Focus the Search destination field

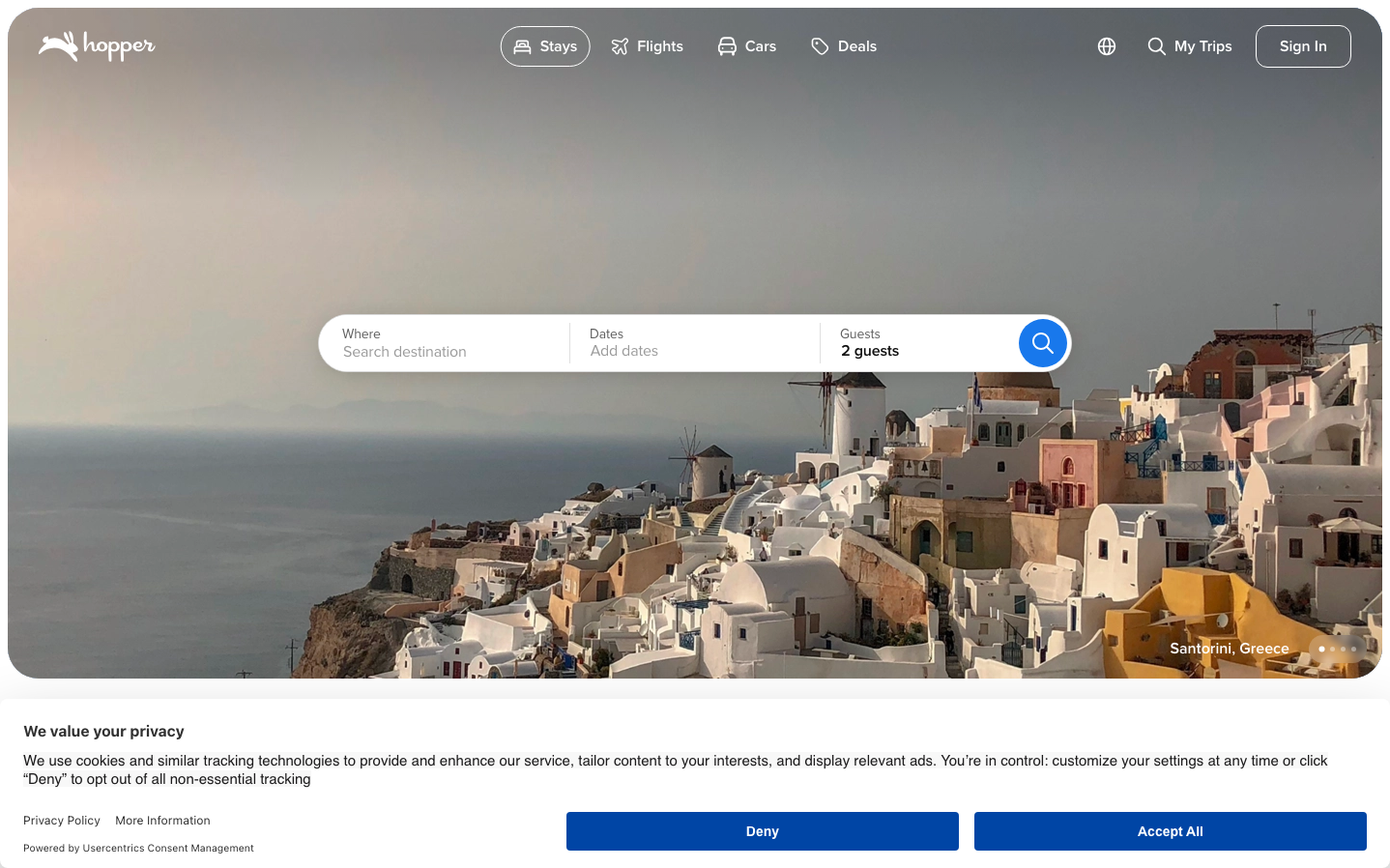coord(445,352)
